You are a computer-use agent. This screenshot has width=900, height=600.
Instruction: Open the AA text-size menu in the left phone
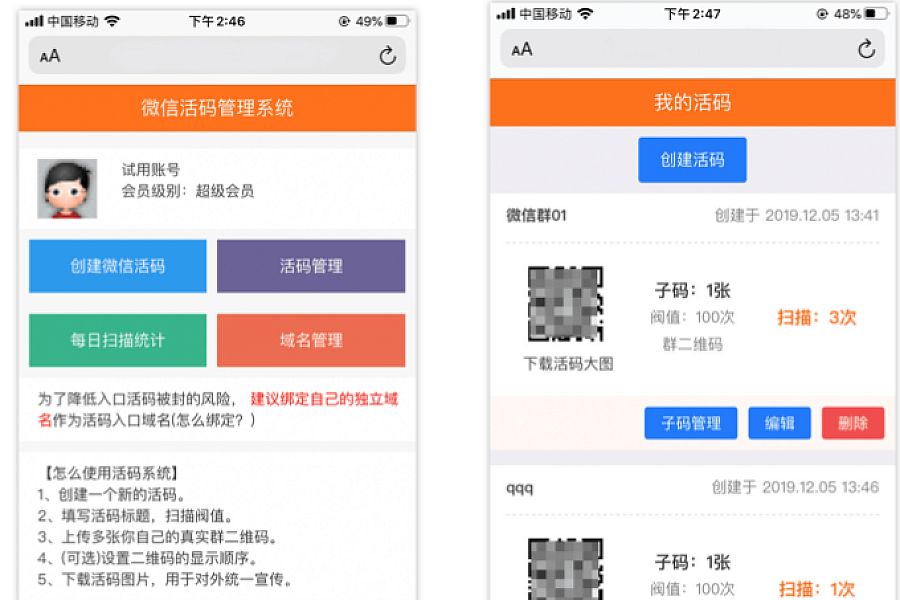[50, 56]
